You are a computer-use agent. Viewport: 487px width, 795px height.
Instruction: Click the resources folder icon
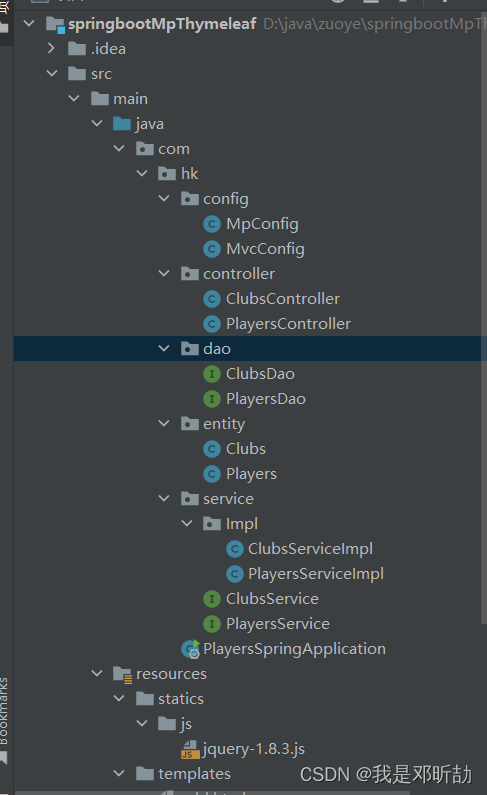click(x=122, y=674)
